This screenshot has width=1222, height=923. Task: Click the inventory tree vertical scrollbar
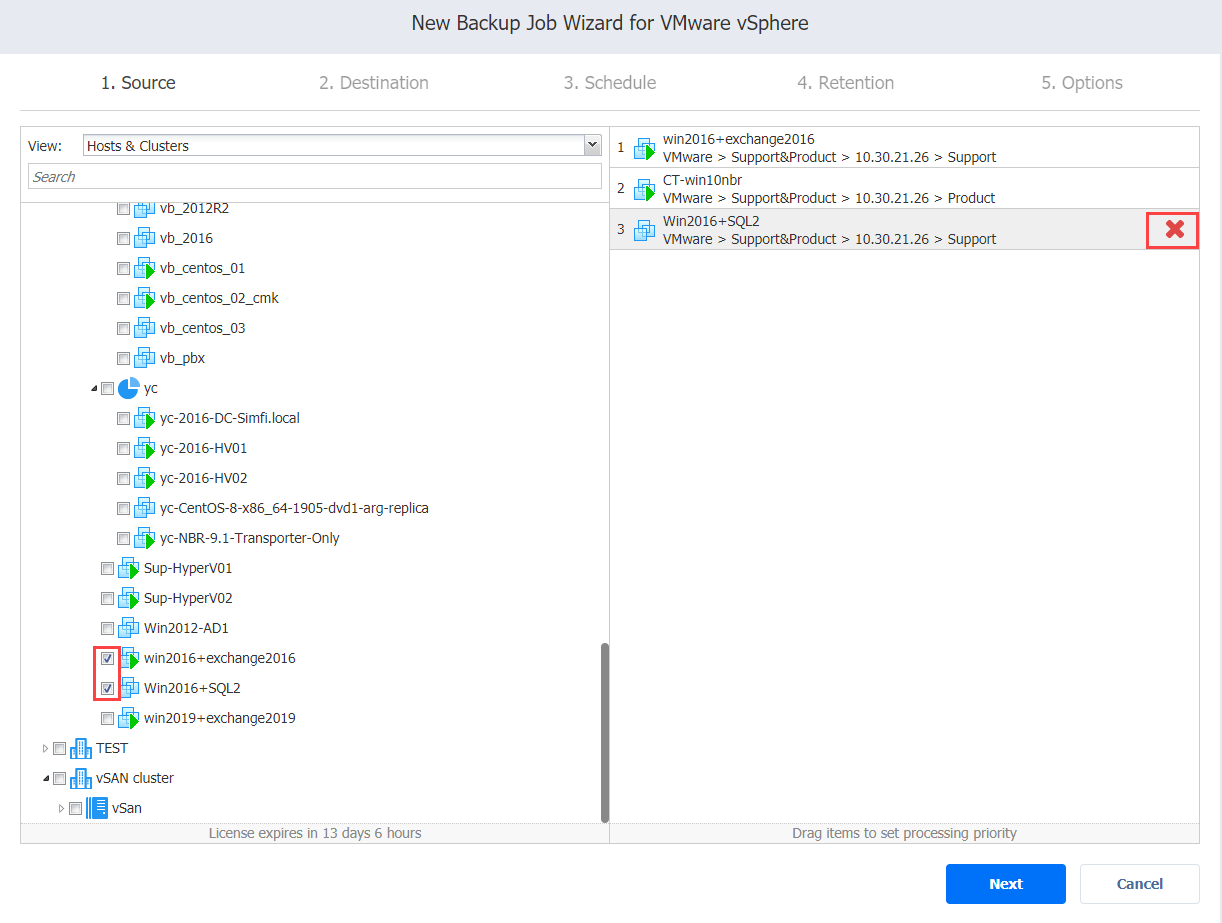click(604, 732)
